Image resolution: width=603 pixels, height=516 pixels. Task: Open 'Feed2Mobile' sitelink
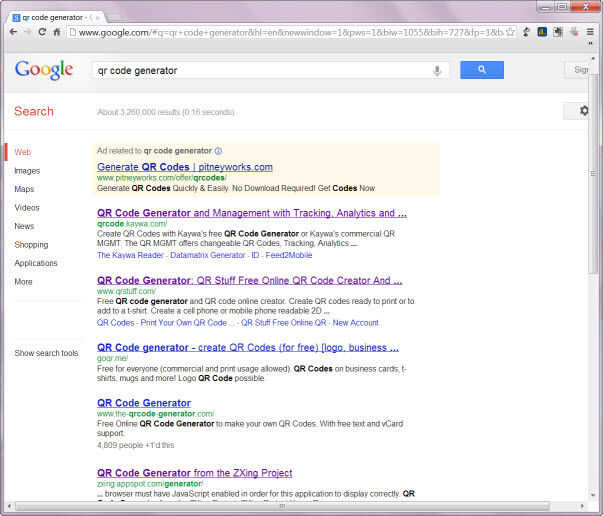click(x=289, y=255)
